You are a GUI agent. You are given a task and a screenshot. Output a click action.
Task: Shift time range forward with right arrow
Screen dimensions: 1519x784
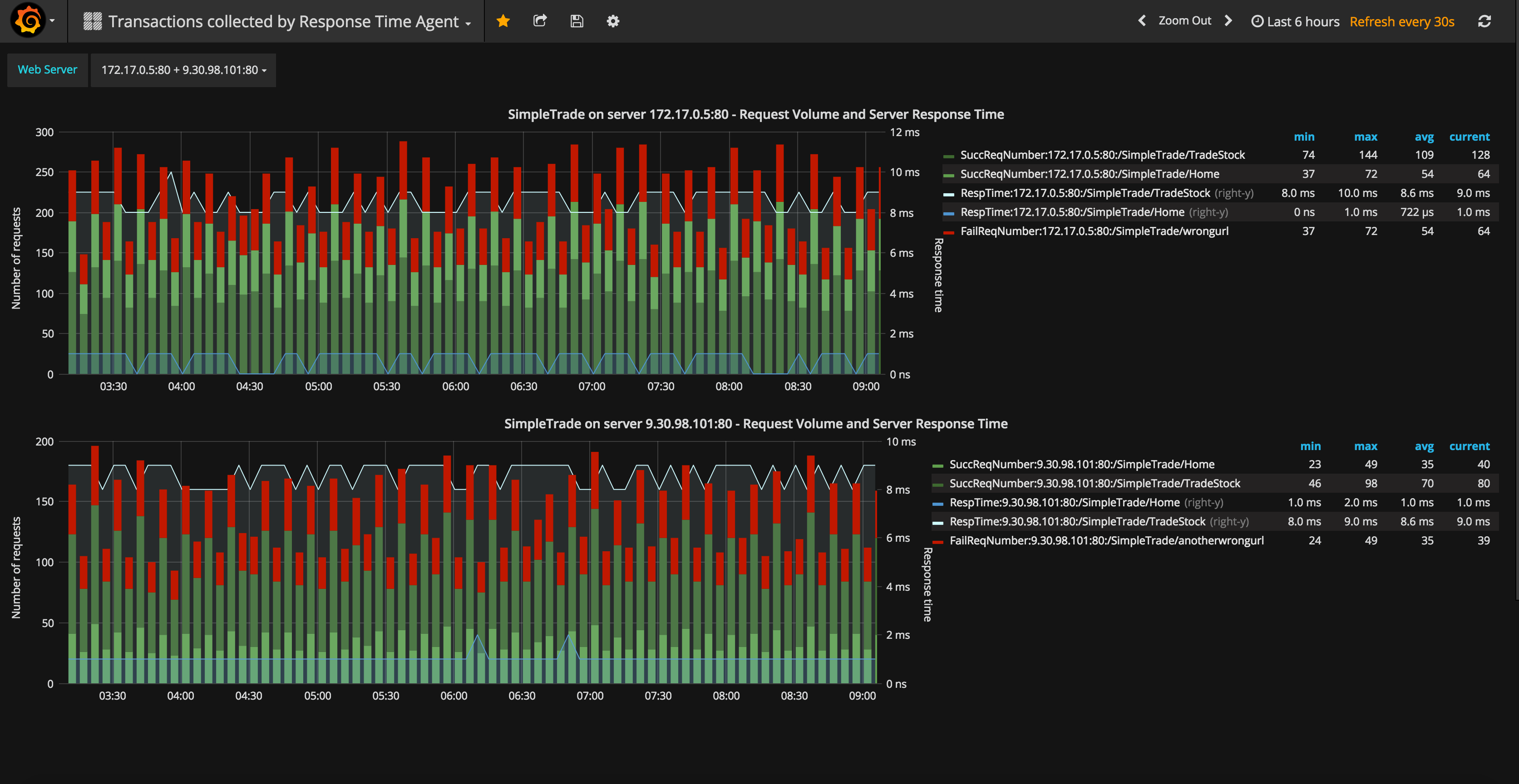click(x=1228, y=20)
